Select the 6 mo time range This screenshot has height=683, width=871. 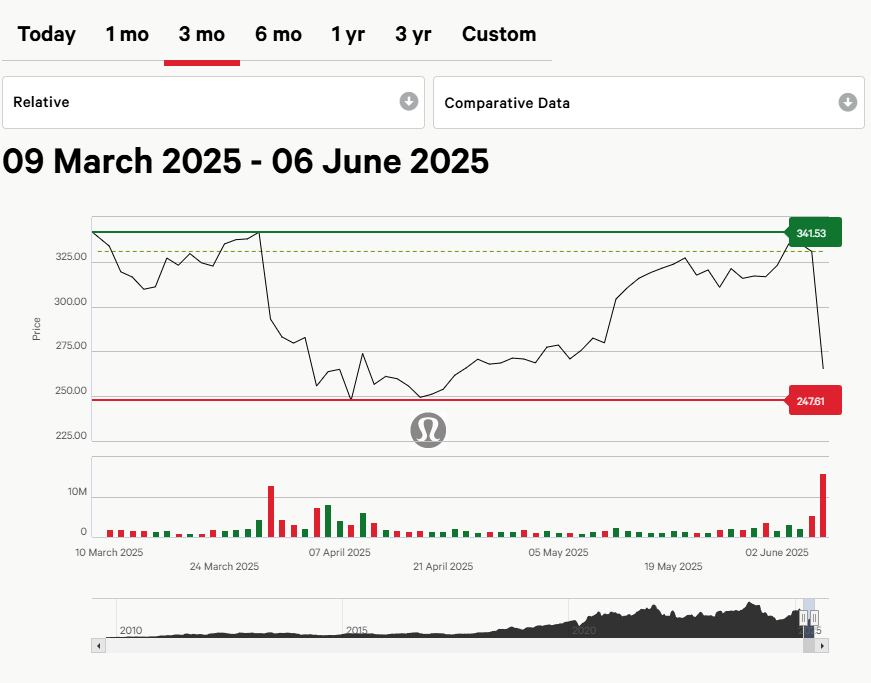[277, 34]
